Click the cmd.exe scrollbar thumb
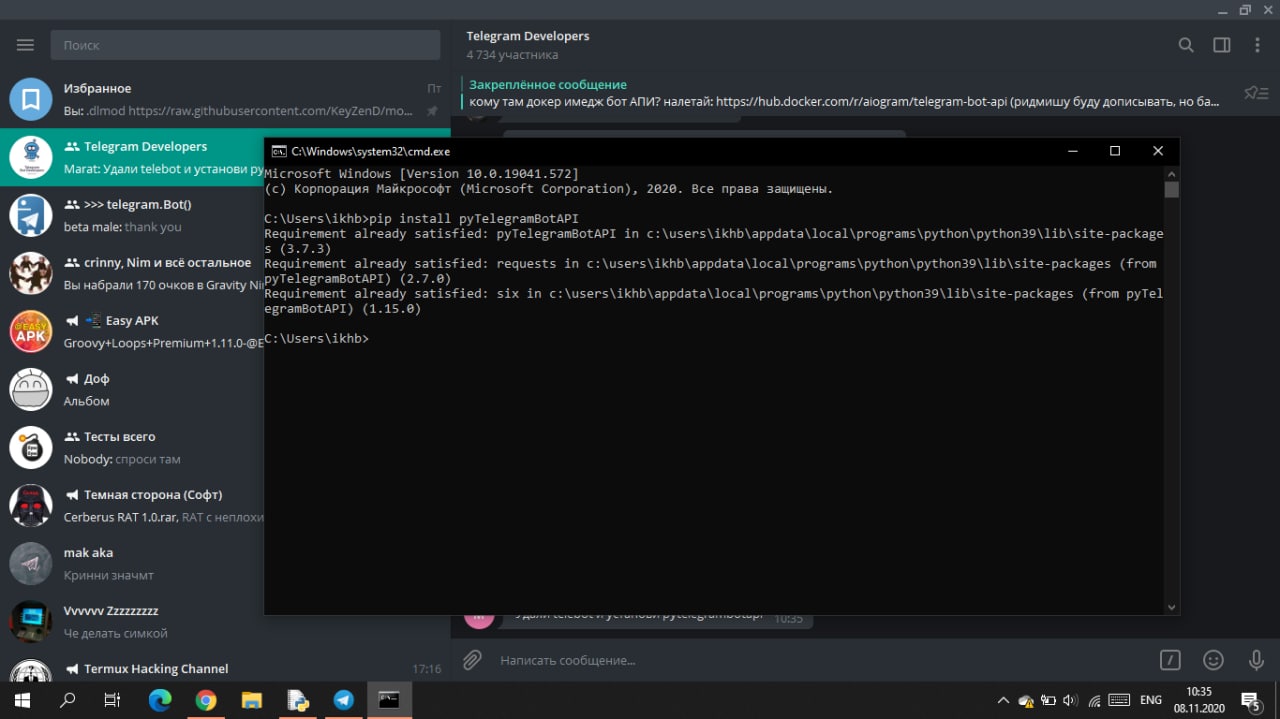 (x=1171, y=190)
